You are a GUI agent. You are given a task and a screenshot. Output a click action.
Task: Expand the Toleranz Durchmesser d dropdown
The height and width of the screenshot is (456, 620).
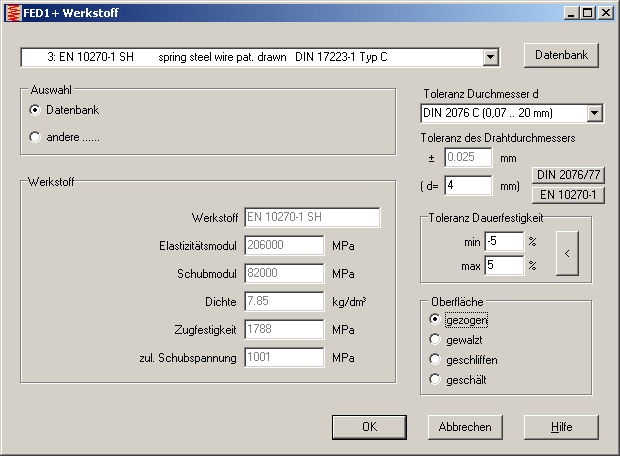[x=595, y=113]
